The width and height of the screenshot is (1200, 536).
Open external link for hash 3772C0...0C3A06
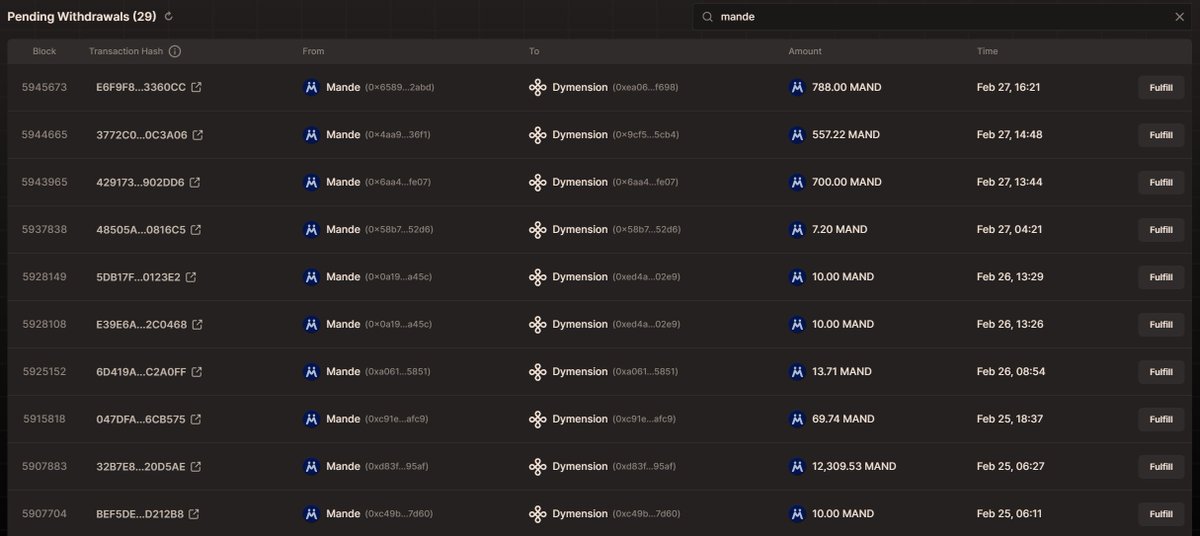coord(197,135)
